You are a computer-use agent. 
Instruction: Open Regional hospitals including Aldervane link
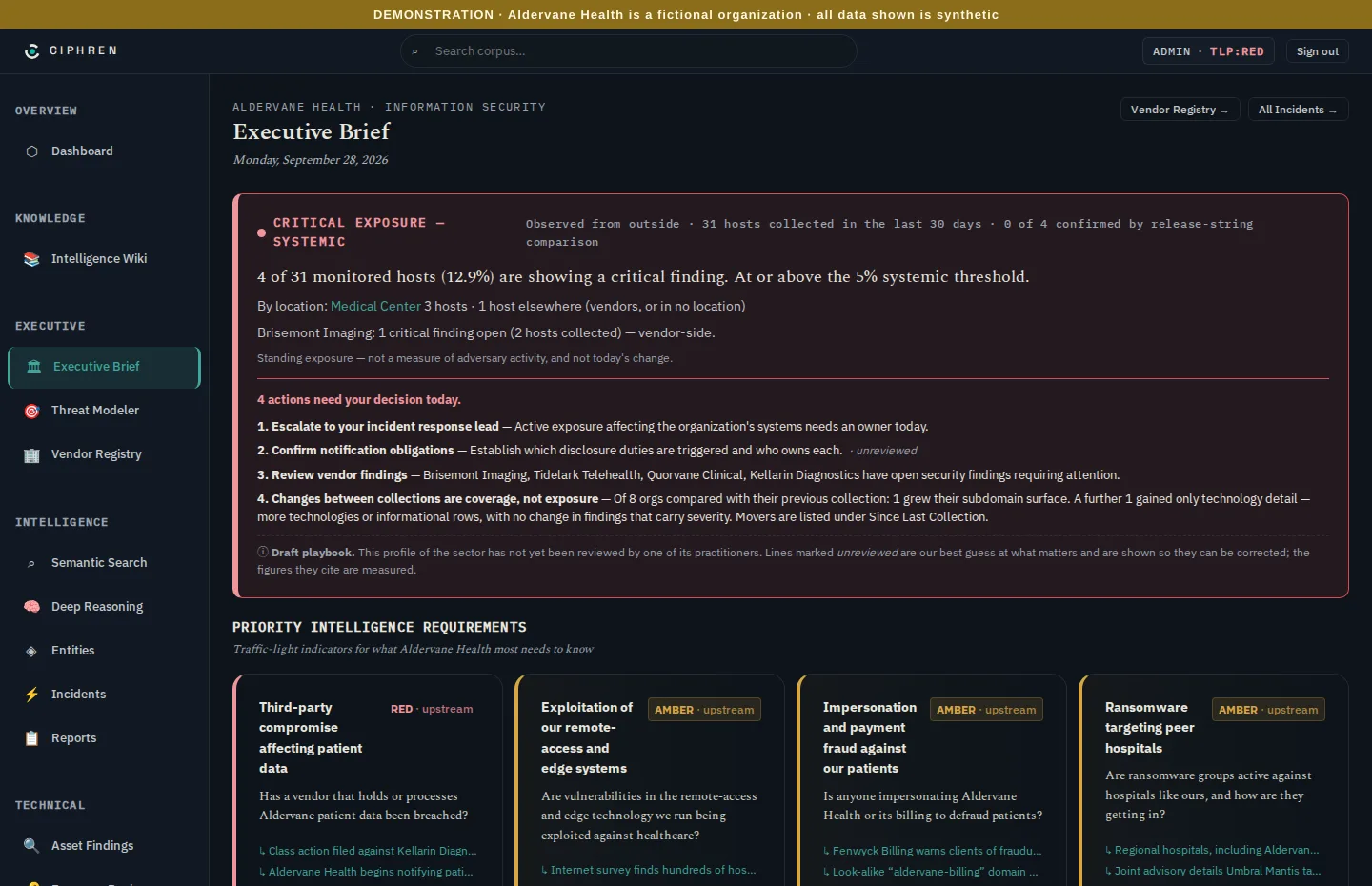click(x=1212, y=850)
